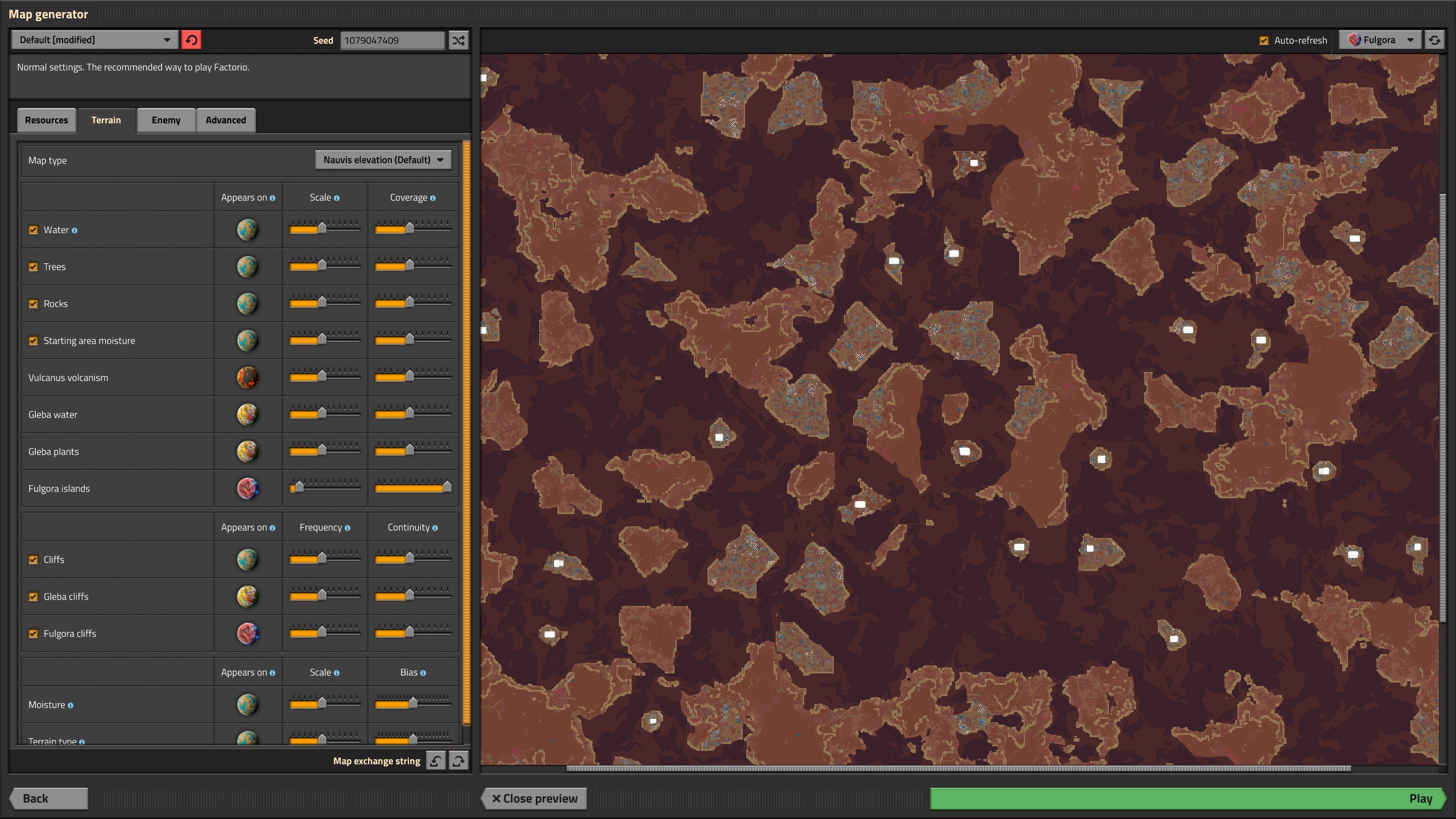Click the Fulgora islands Scale slider
The height and width of the screenshot is (819, 1456).
coord(325,487)
